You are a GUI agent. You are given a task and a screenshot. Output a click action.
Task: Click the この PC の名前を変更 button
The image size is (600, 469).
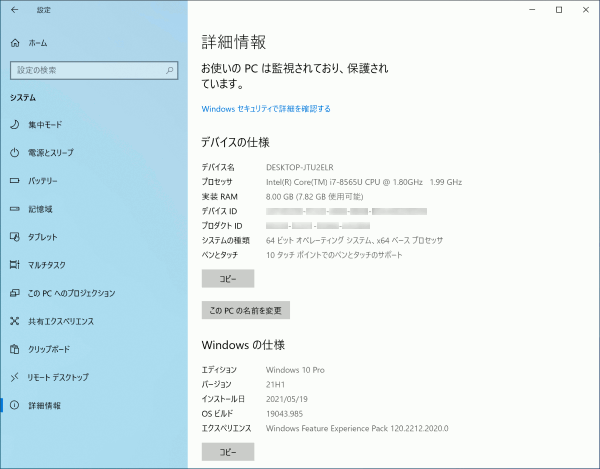245,310
